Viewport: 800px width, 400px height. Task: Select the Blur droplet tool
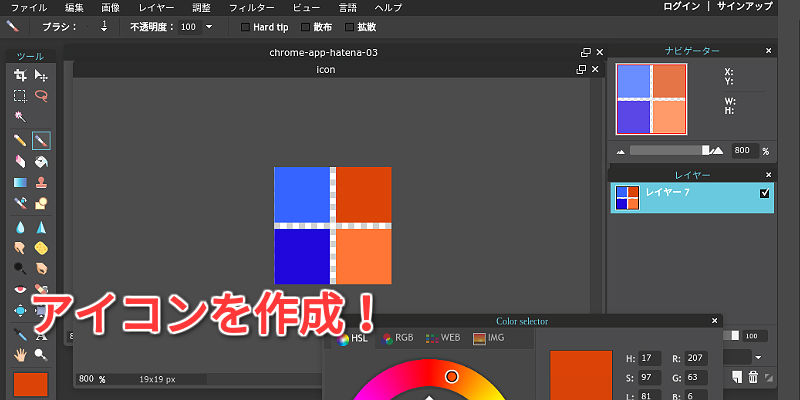pyautogui.click(x=20, y=227)
